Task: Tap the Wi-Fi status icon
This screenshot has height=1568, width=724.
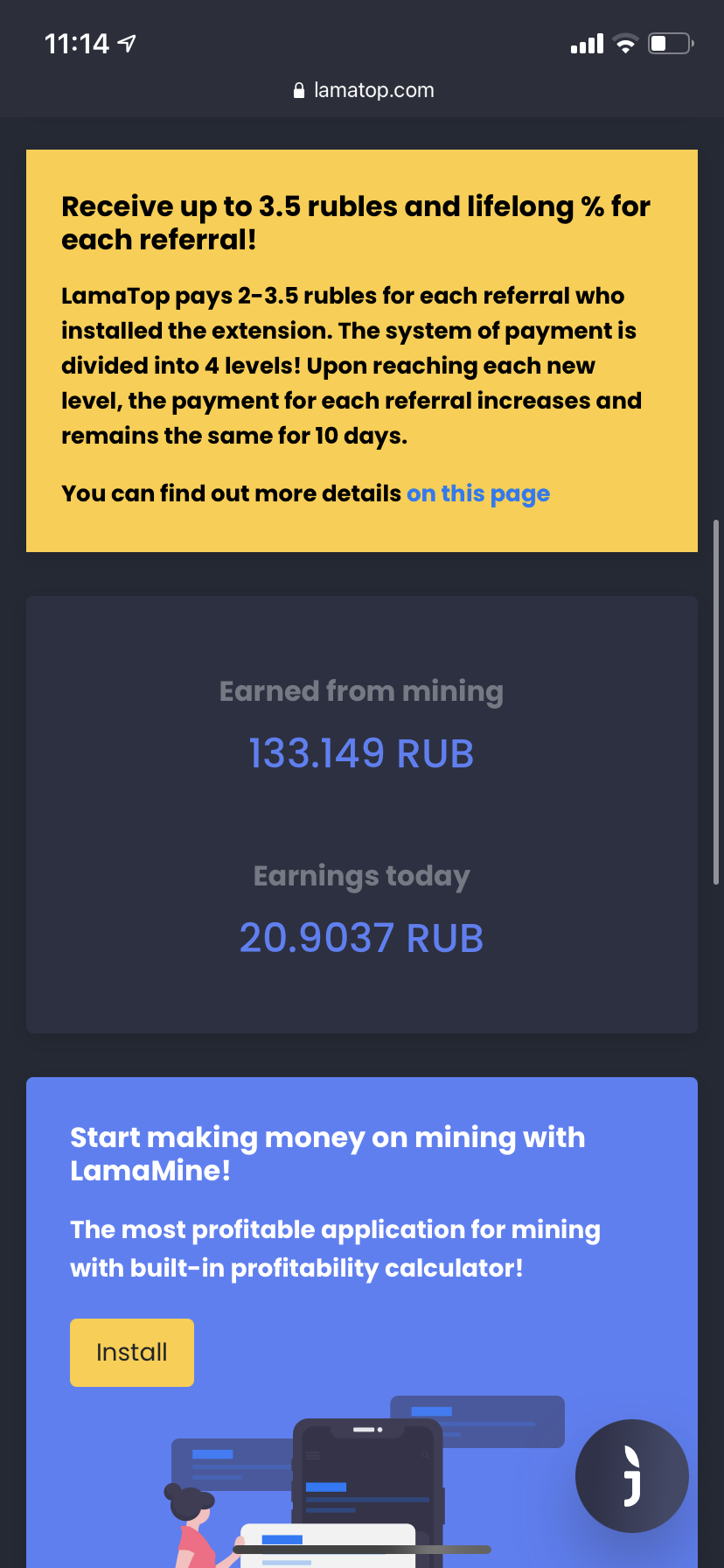Action: coord(625,44)
